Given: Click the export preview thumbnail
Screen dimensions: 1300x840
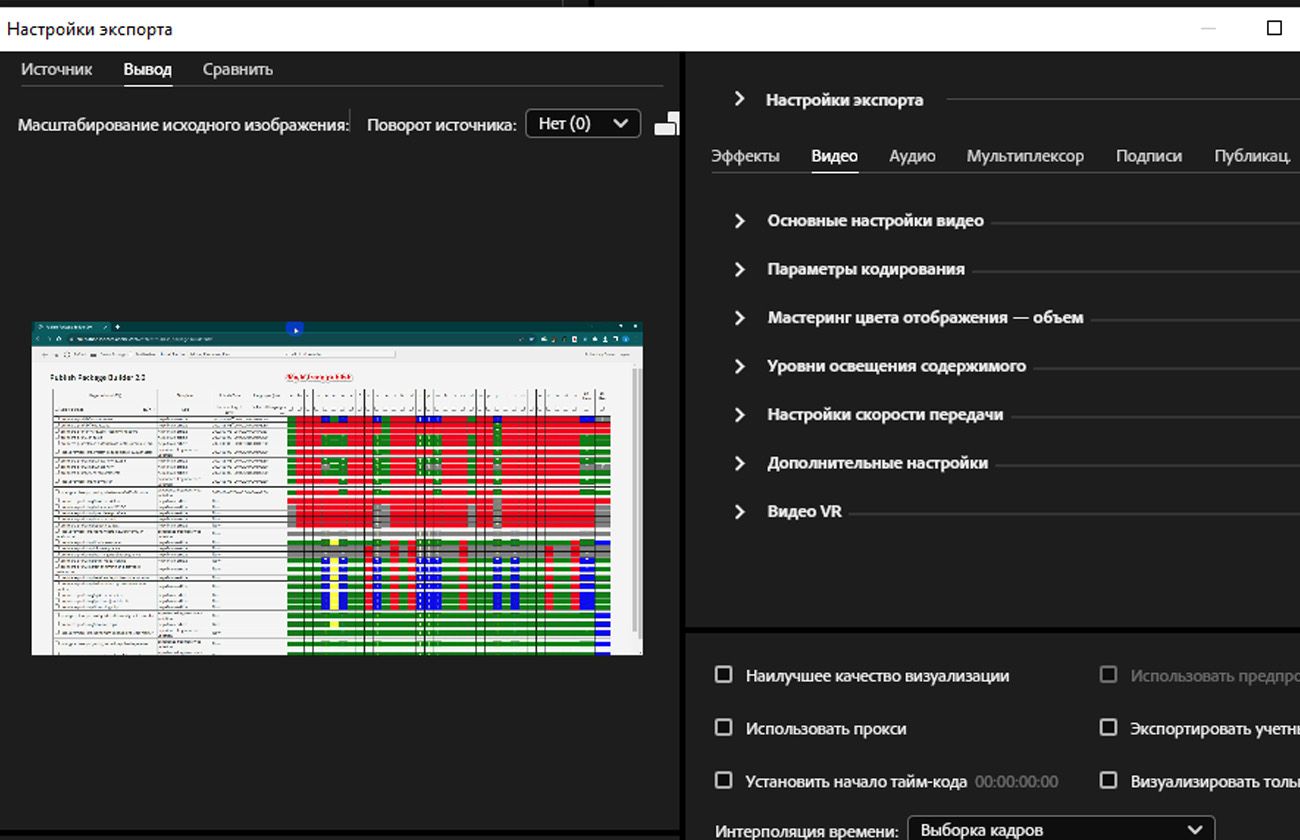Looking at the screenshot, I should [x=337, y=489].
